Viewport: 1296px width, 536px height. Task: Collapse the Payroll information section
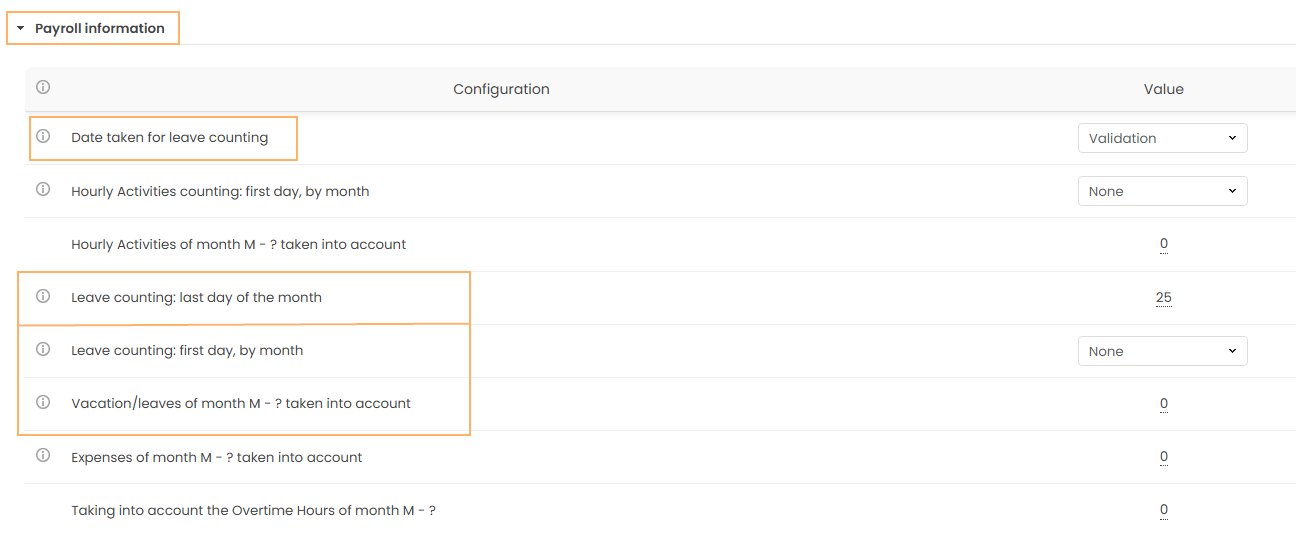pos(21,29)
